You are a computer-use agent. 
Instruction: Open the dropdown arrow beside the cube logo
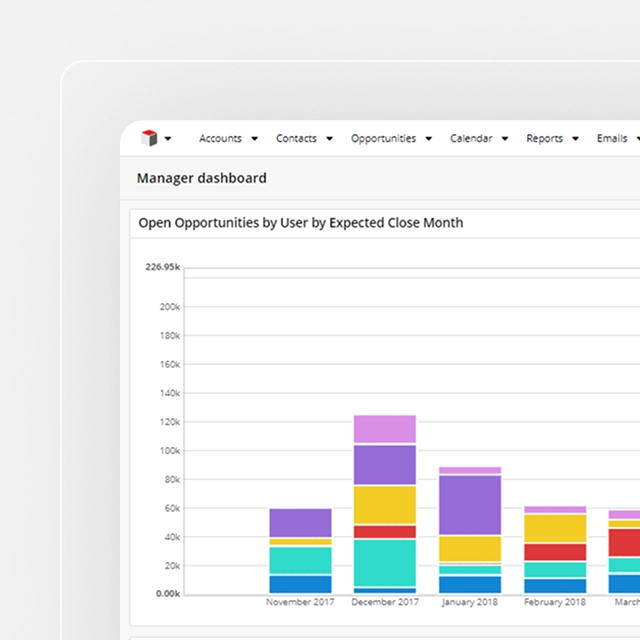pos(168,139)
